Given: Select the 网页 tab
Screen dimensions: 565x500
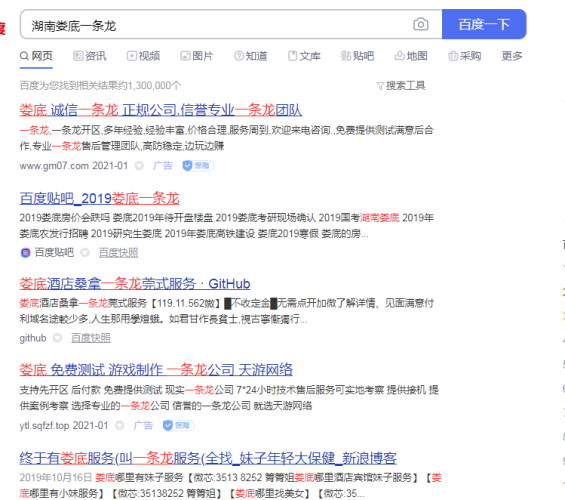Looking at the screenshot, I should coord(36,56).
